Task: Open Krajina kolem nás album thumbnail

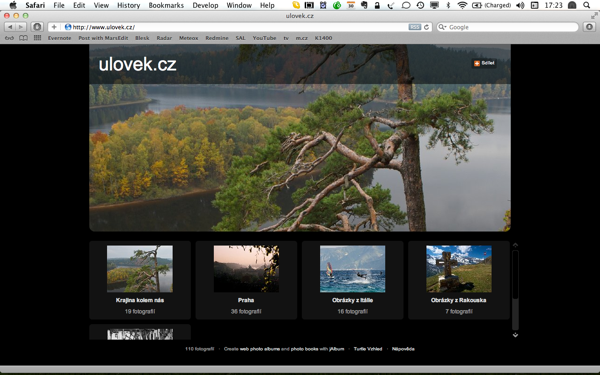Action: pyautogui.click(x=140, y=269)
